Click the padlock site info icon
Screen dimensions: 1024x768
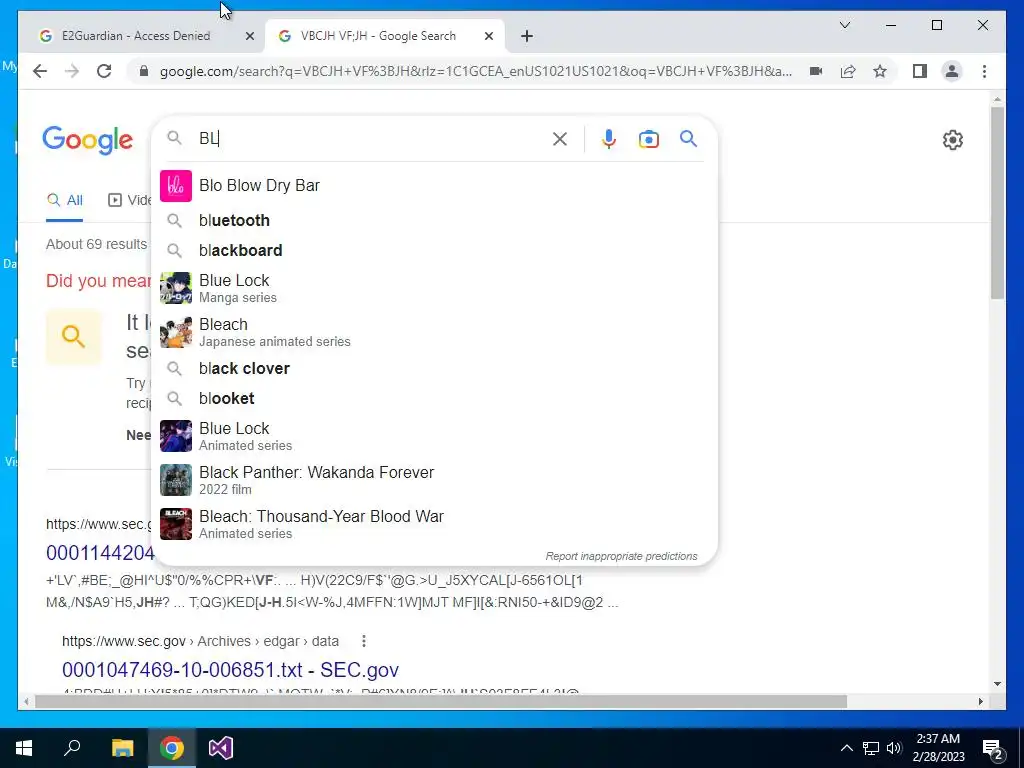[x=144, y=71]
